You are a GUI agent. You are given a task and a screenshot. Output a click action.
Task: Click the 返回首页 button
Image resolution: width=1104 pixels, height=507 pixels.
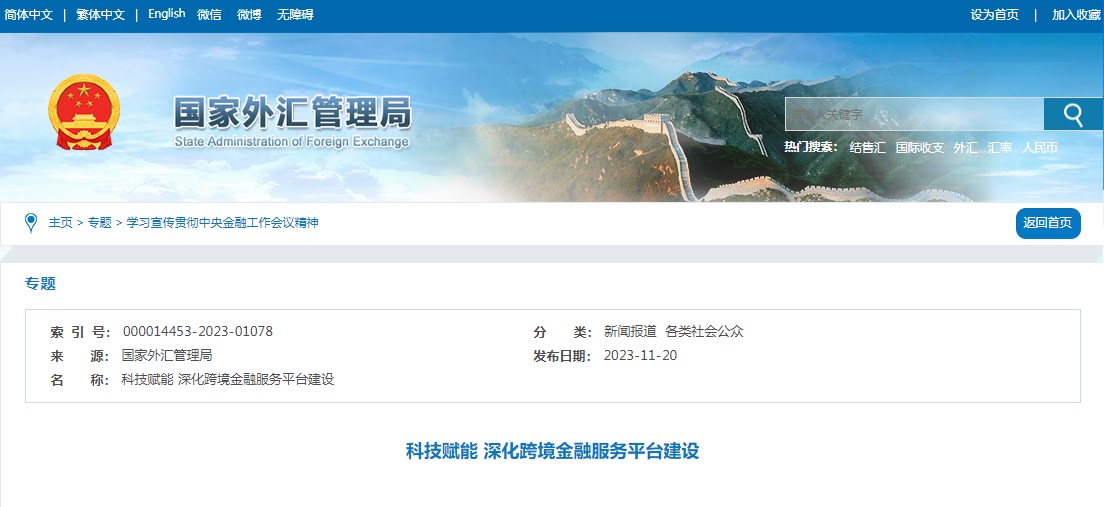pyautogui.click(x=1048, y=223)
